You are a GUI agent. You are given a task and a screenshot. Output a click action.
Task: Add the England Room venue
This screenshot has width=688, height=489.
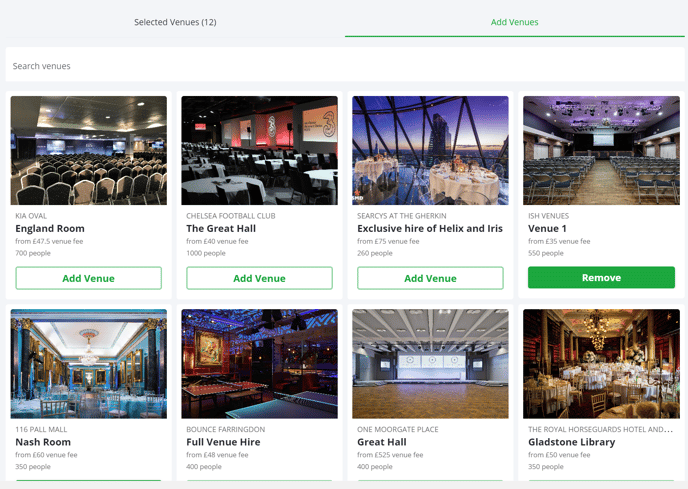[89, 278]
